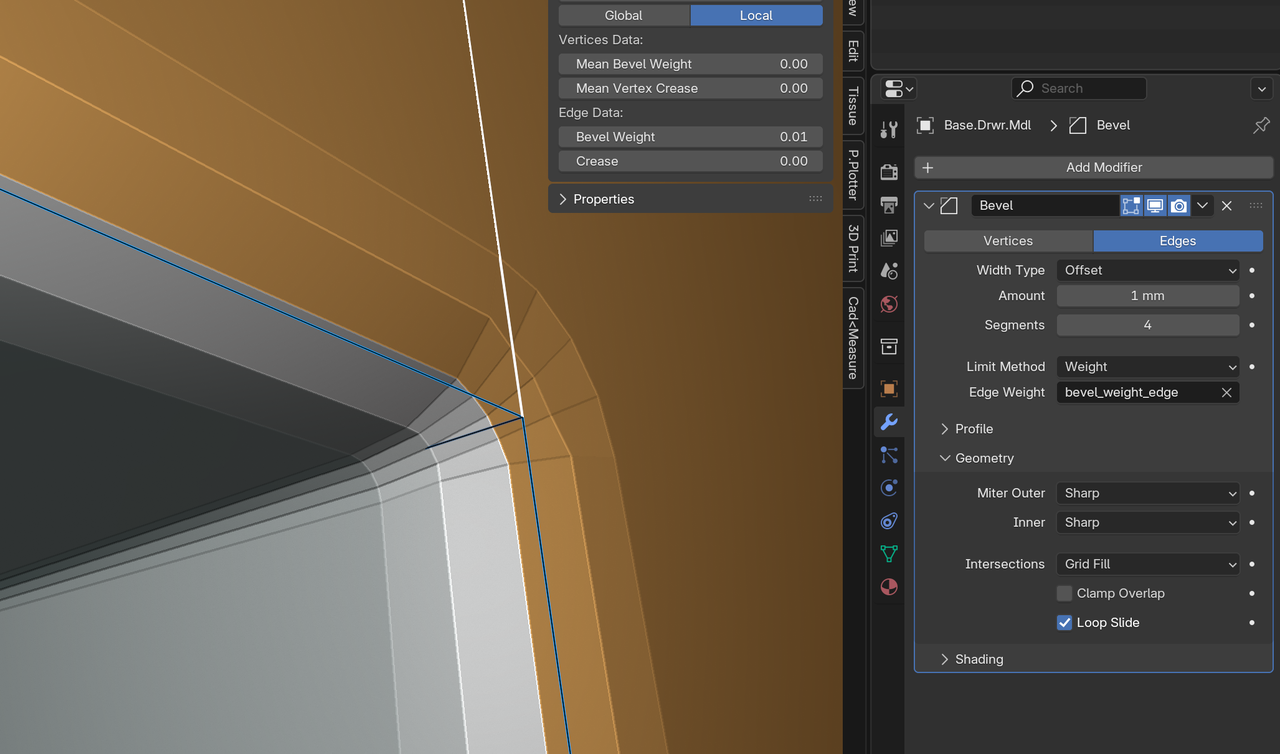Open the orange Object properties tab

[888, 388]
